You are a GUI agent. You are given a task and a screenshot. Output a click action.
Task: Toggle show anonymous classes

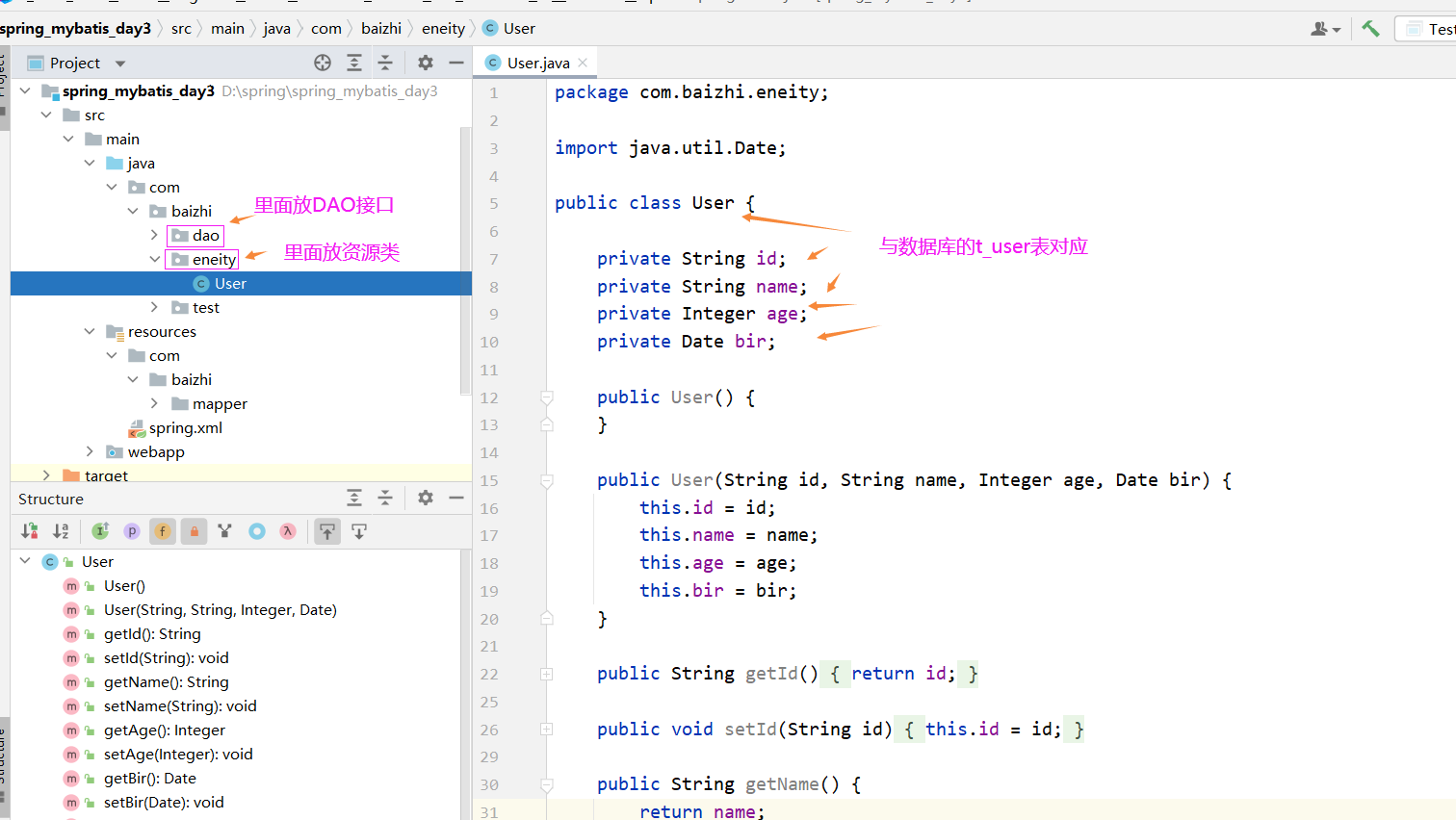257,531
